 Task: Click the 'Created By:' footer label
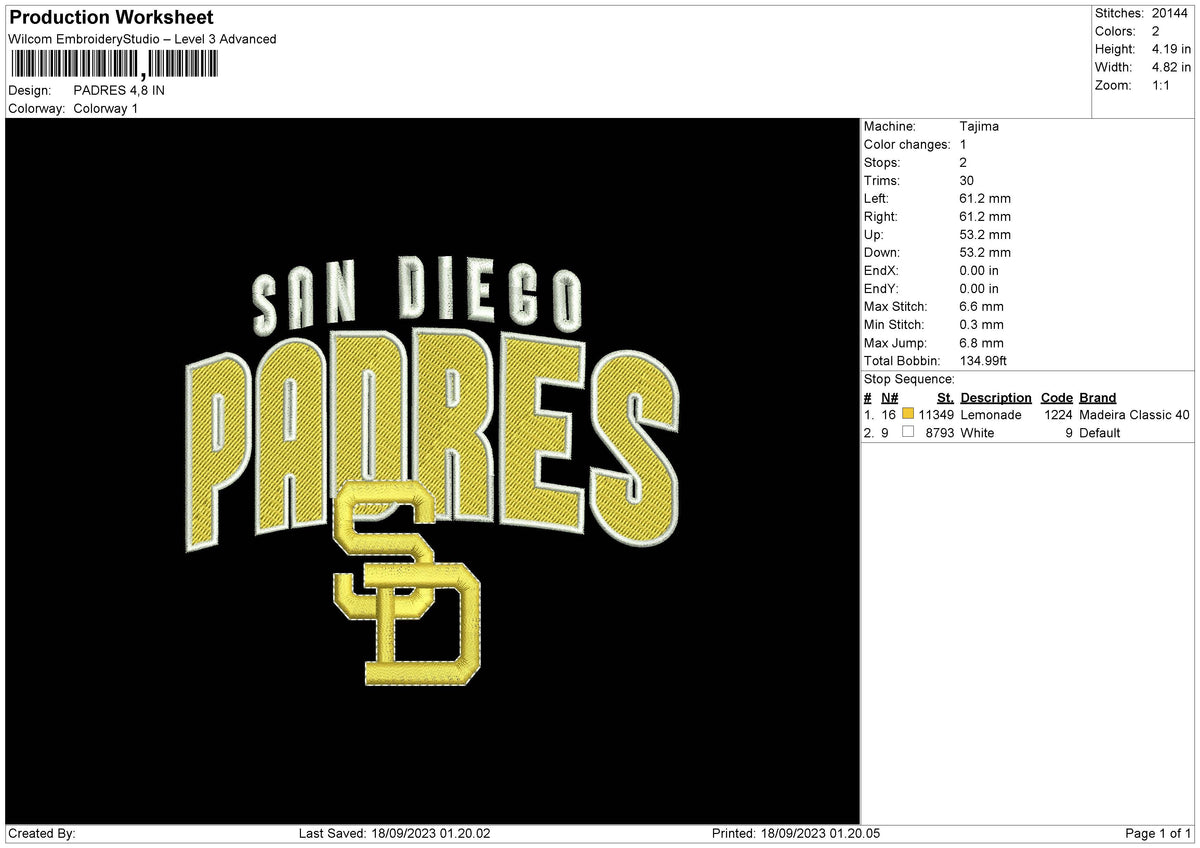click(x=42, y=834)
